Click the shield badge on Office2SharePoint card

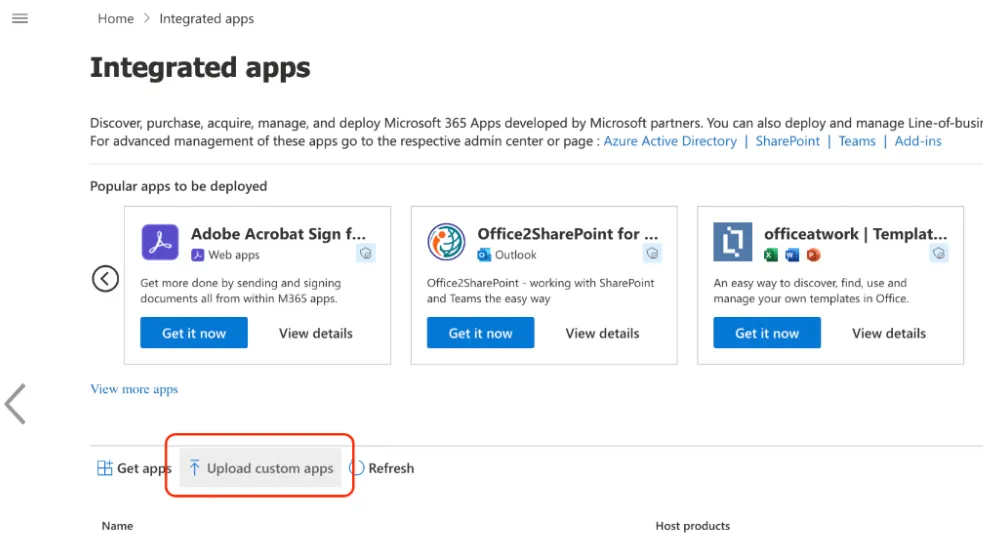(x=653, y=254)
